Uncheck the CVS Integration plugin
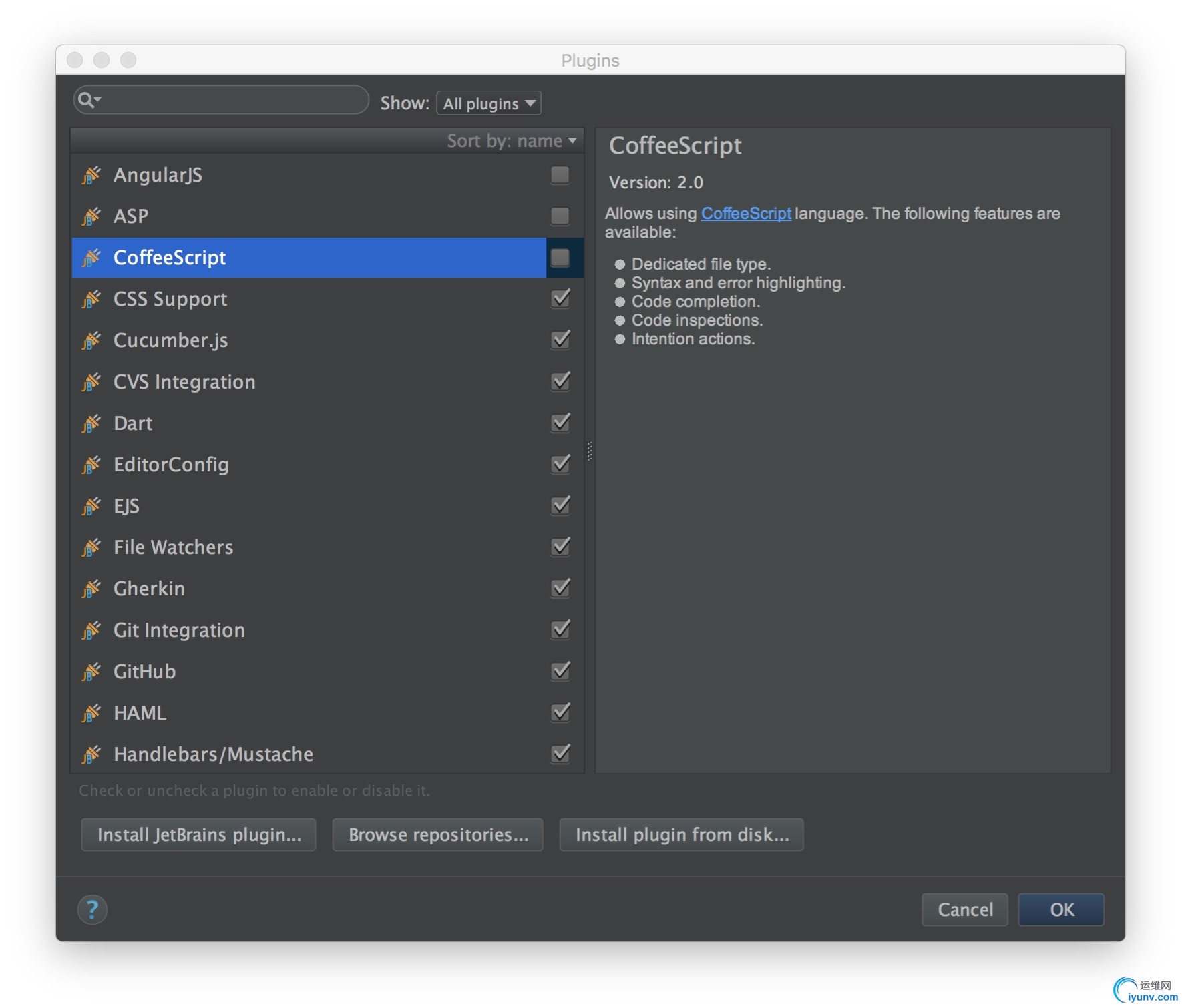The height and width of the screenshot is (1008, 1182). point(560,382)
